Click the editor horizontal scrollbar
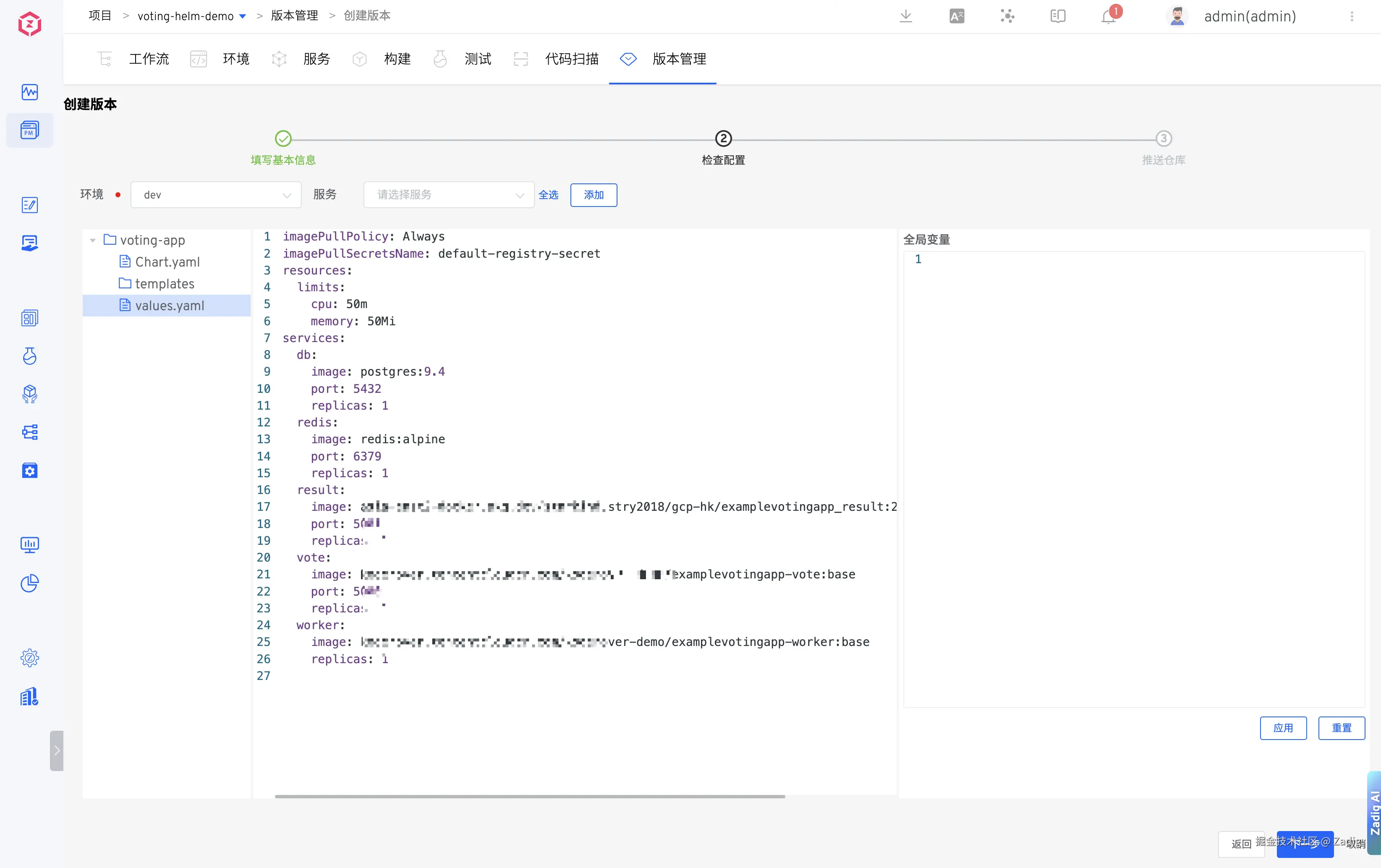1381x868 pixels. click(x=529, y=796)
